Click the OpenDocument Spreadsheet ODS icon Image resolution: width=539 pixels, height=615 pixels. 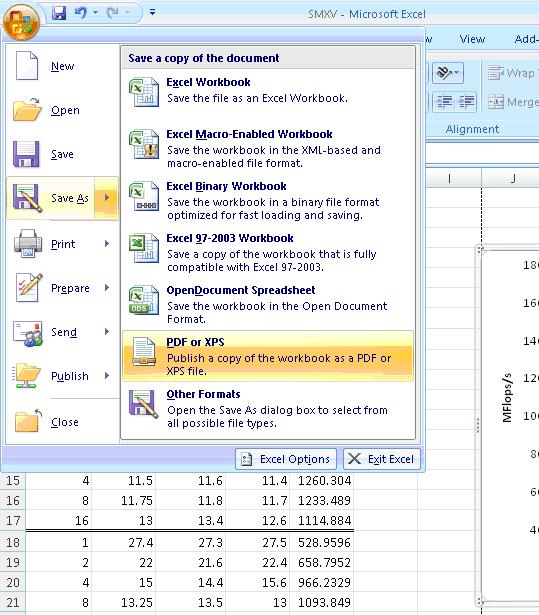[144, 300]
